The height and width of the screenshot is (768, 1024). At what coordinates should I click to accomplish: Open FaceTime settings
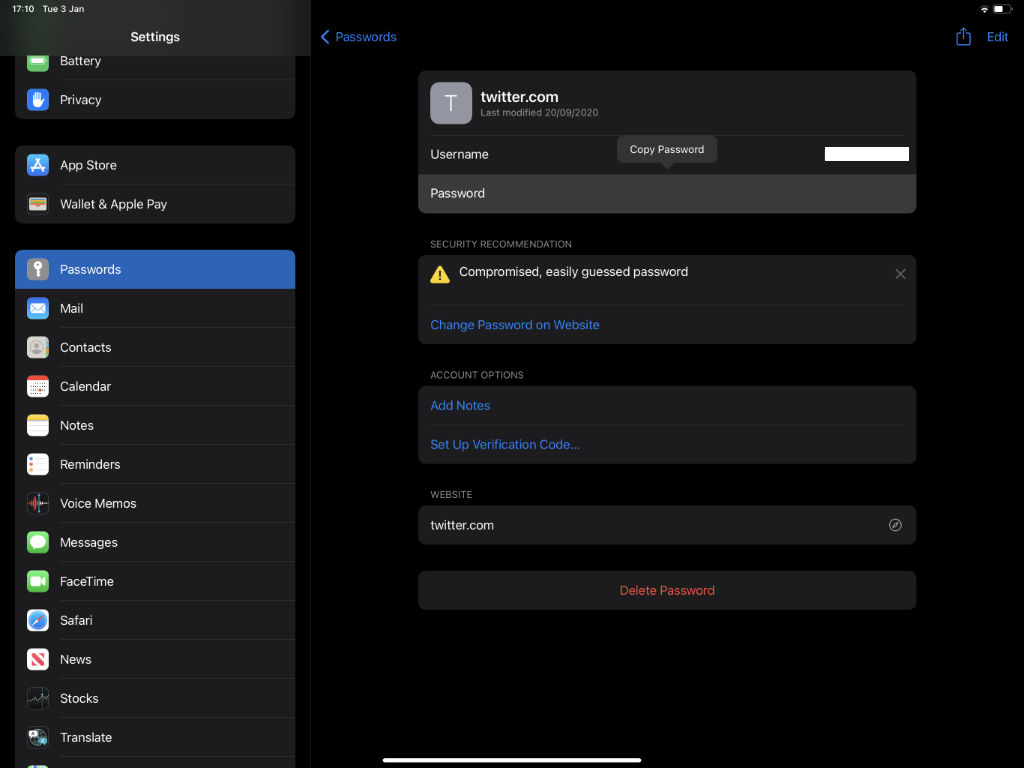point(155,581)
